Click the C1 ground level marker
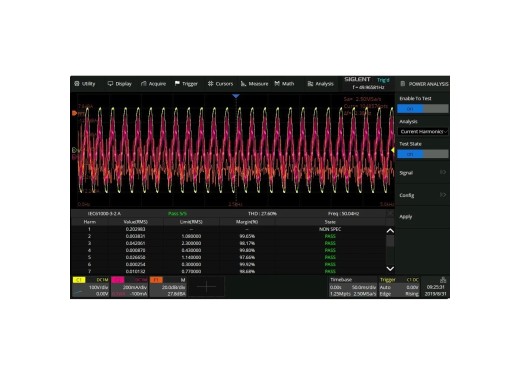The image size is (520, 380). pos(75,150)
